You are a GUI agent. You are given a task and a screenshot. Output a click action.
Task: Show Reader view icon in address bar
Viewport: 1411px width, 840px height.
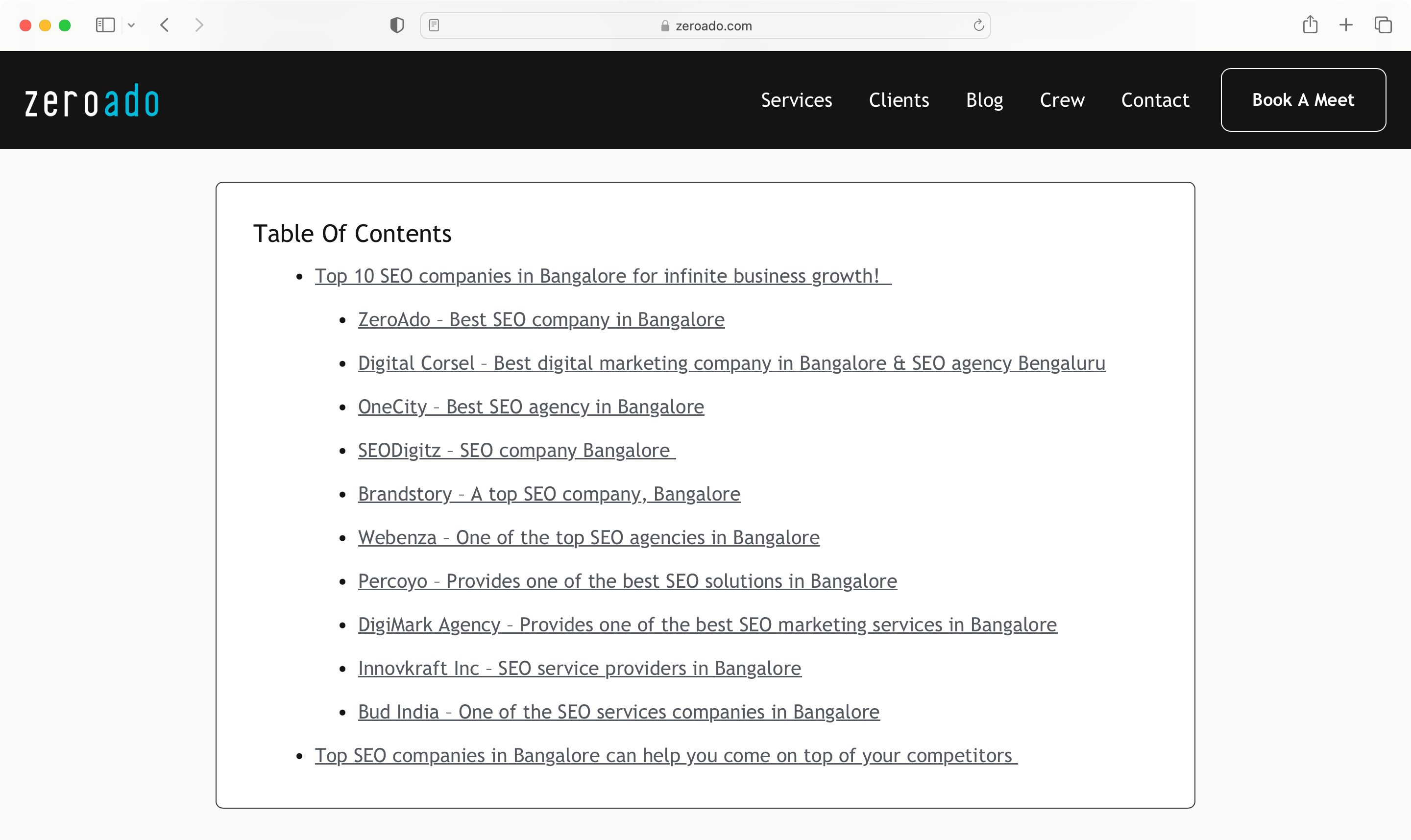click(x=434, y=25)
